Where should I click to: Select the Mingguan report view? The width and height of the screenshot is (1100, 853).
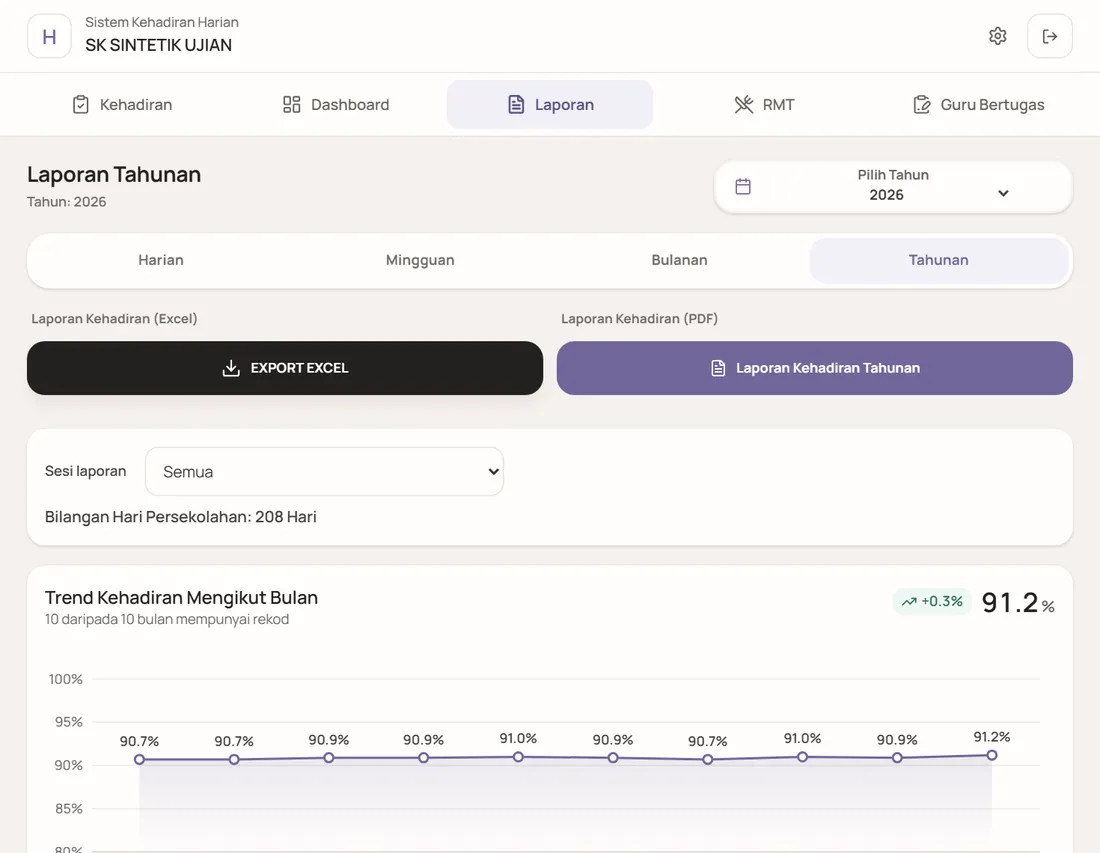(420, 260)
